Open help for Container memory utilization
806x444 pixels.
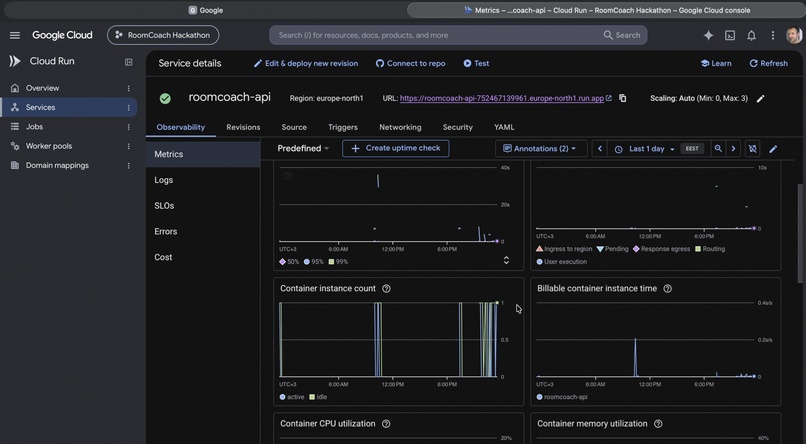658,424
